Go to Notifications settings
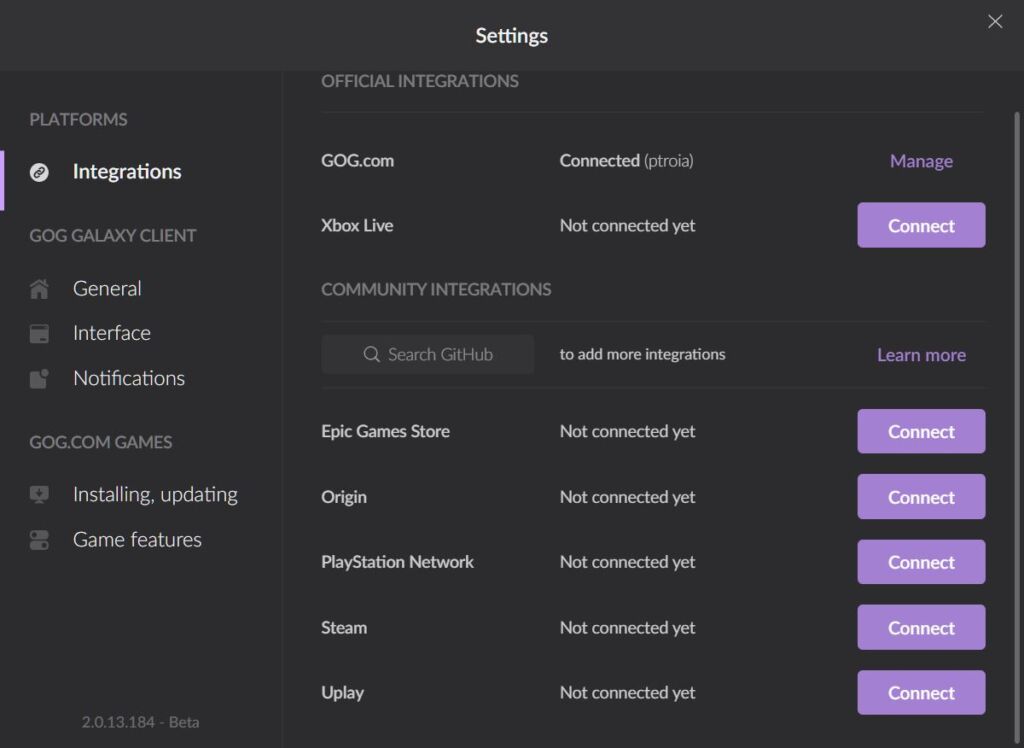Viewport: 1024px width, 748px height. coord(129,378)
